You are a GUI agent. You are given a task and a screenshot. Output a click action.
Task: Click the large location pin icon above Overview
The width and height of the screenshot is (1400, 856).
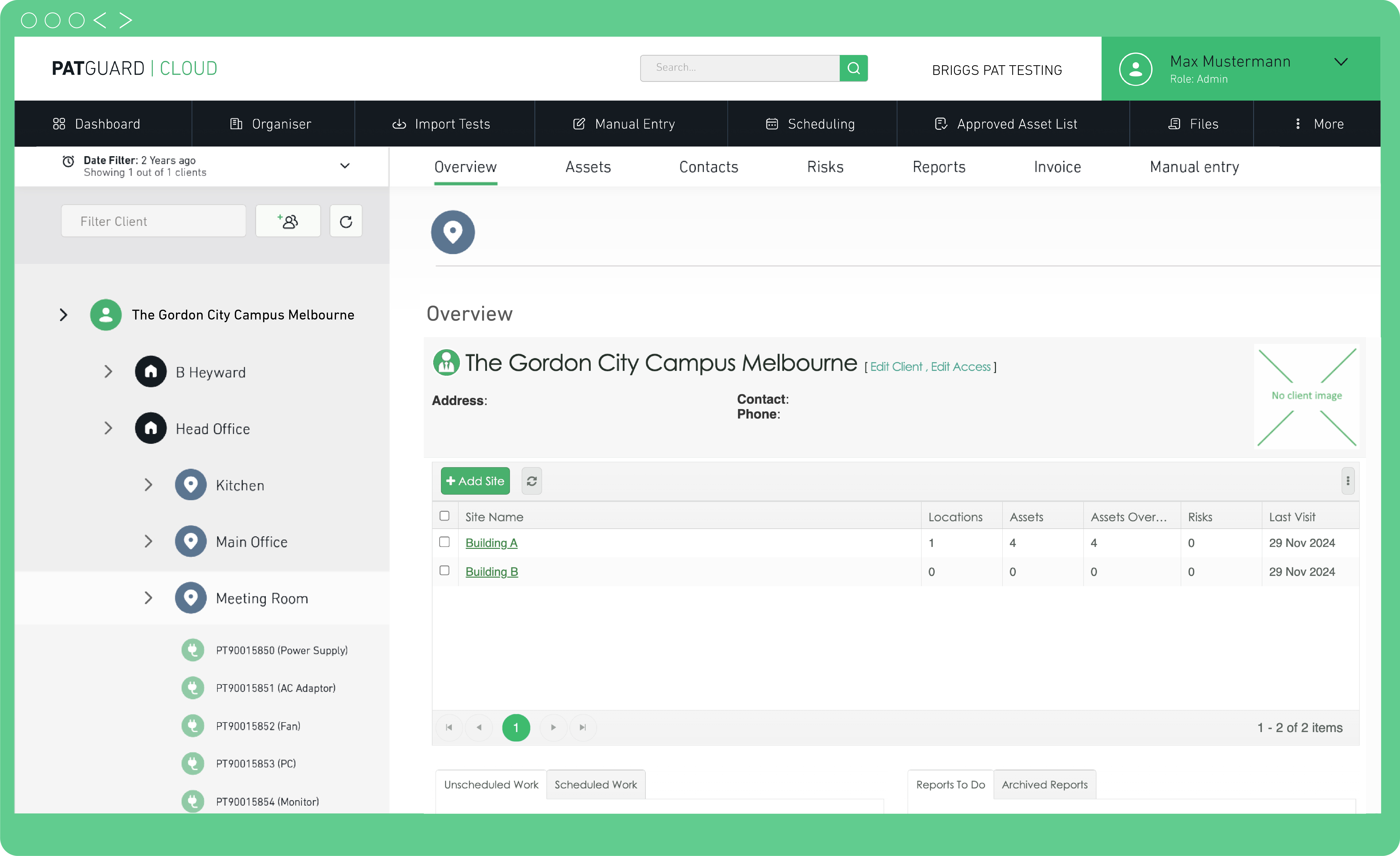point(453,232)
